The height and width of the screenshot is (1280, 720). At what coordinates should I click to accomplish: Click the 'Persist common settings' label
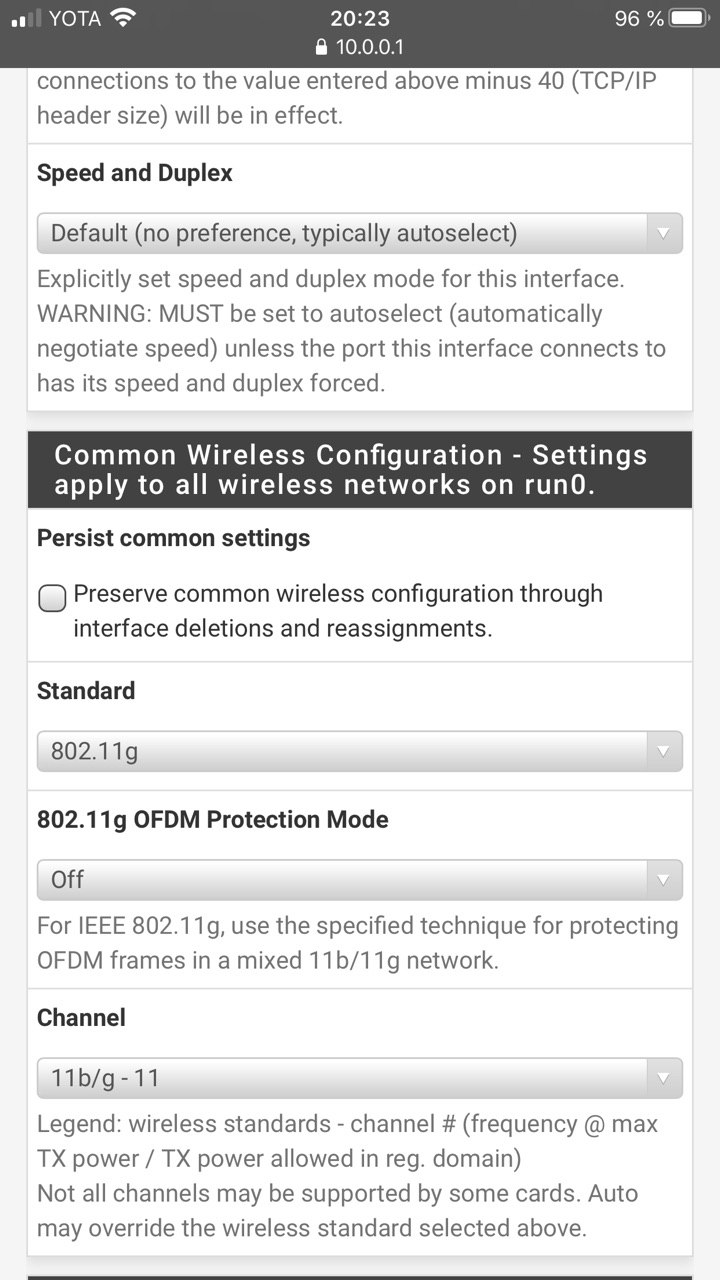(x=173, y=538)
